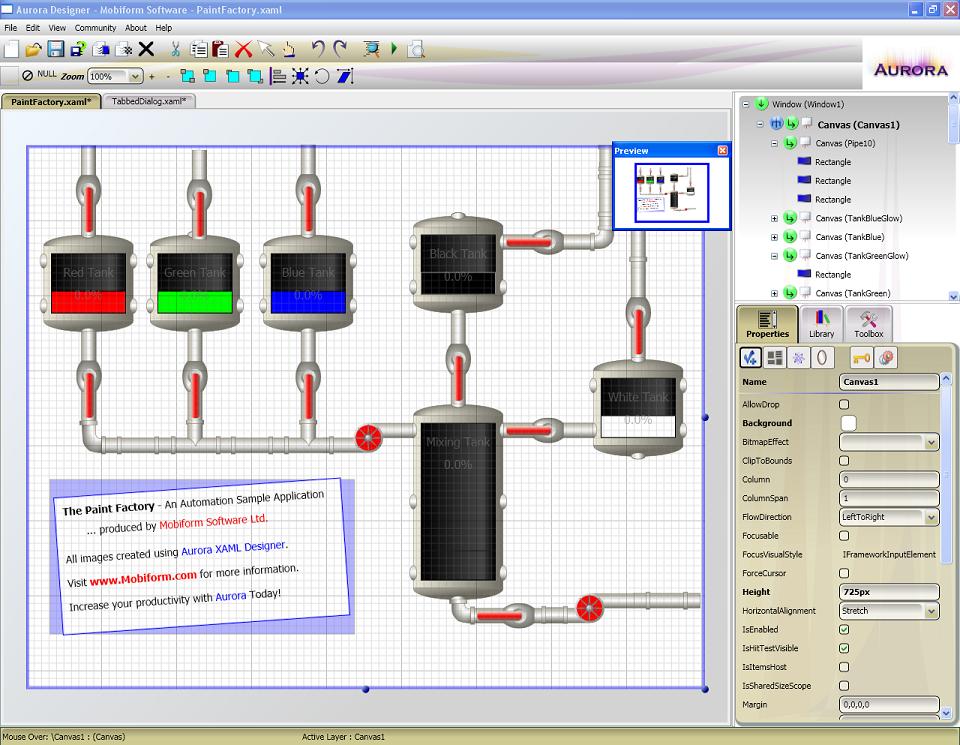Switch to the Toolbox panel tab
960x745 pixels.
(868, 324)
